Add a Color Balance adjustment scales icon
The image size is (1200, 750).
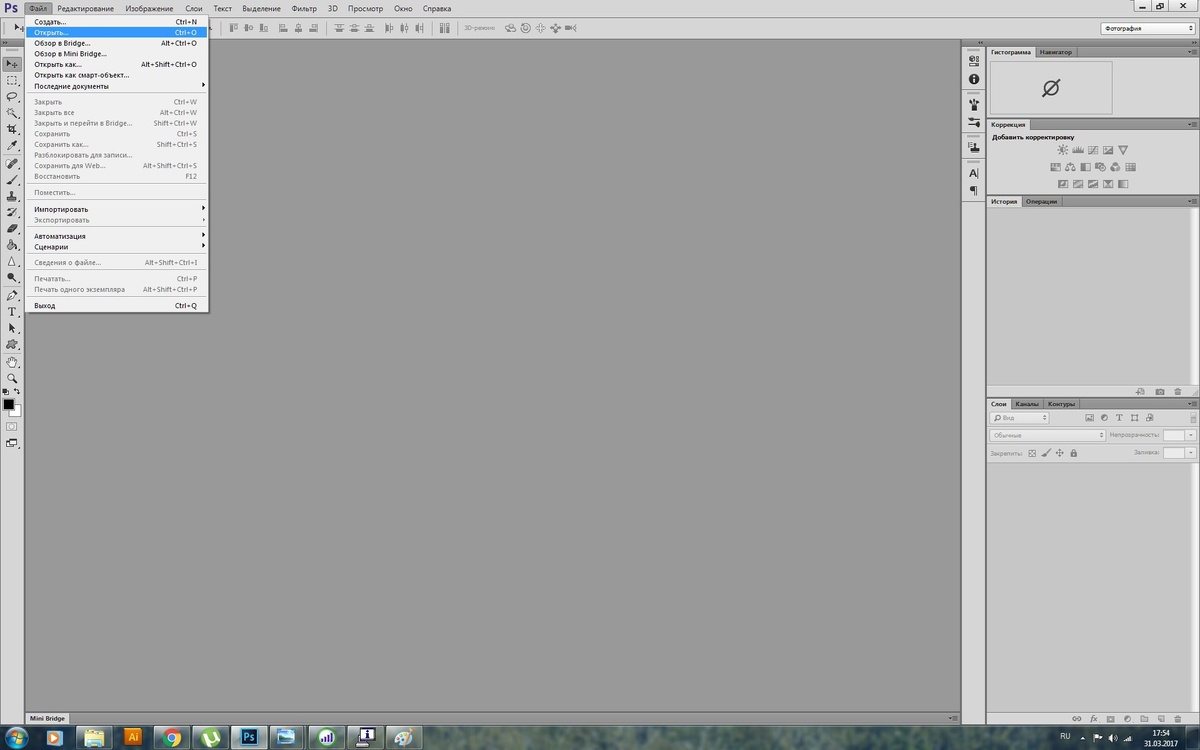pos(1070,167)
